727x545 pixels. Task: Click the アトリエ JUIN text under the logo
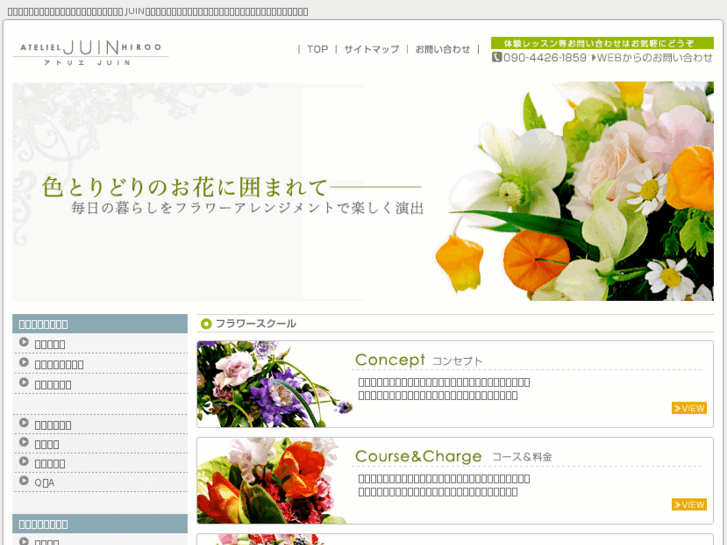(x=87, y=63)
